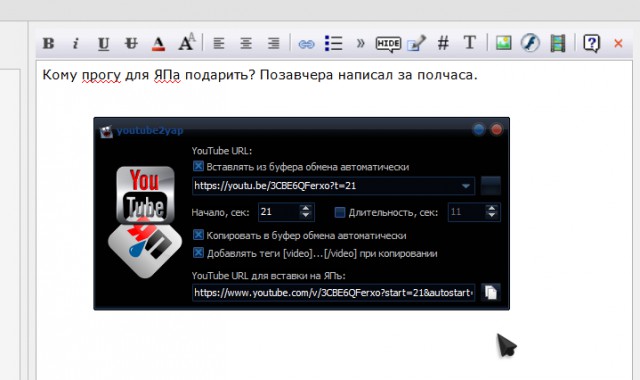Viewport: 640px width, 380px height.
Task: Click the "Начало, сек:" label
Action: (x=220, y=213)
